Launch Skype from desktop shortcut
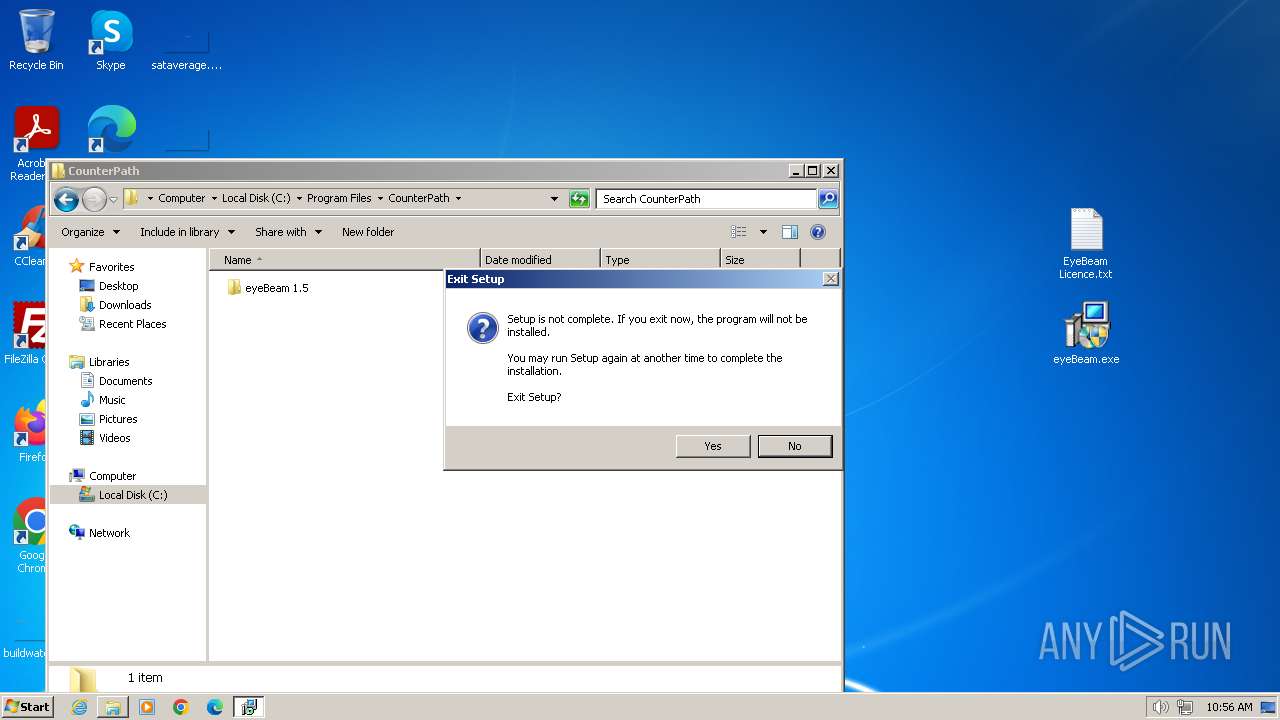 tap(111, 40)
